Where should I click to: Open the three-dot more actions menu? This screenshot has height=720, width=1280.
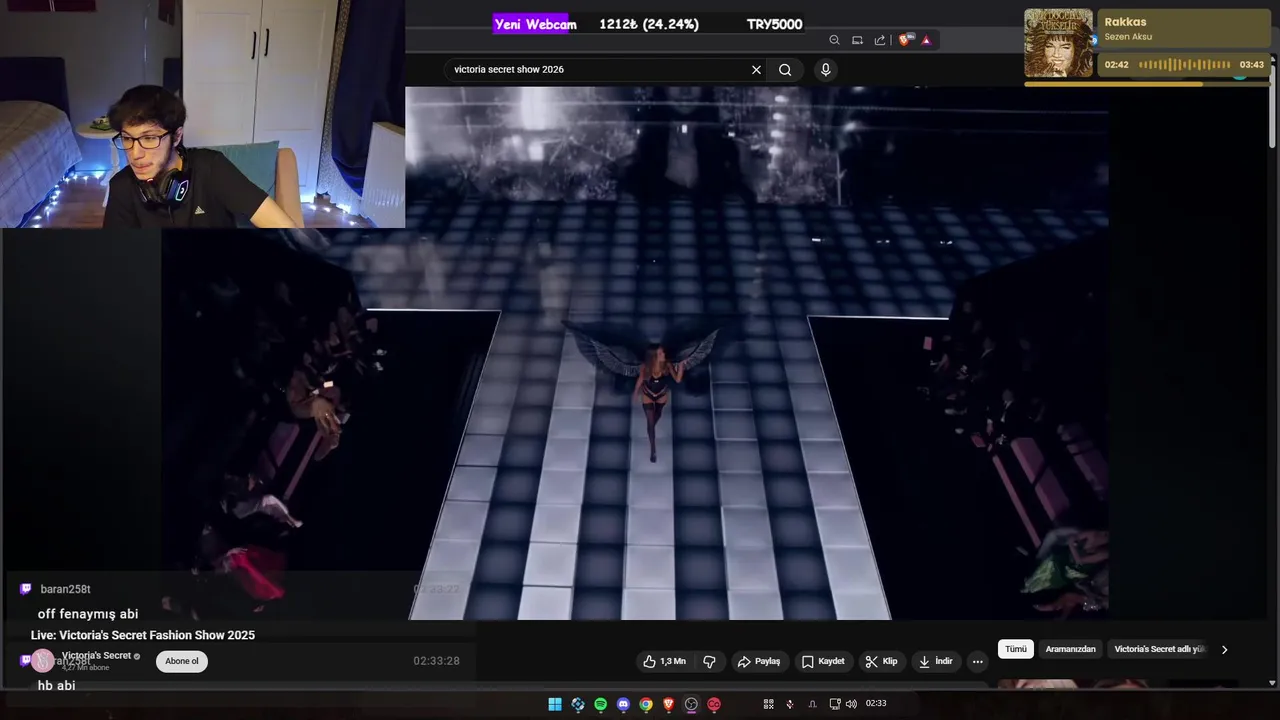pyautogui.click(x=978, y=661)
